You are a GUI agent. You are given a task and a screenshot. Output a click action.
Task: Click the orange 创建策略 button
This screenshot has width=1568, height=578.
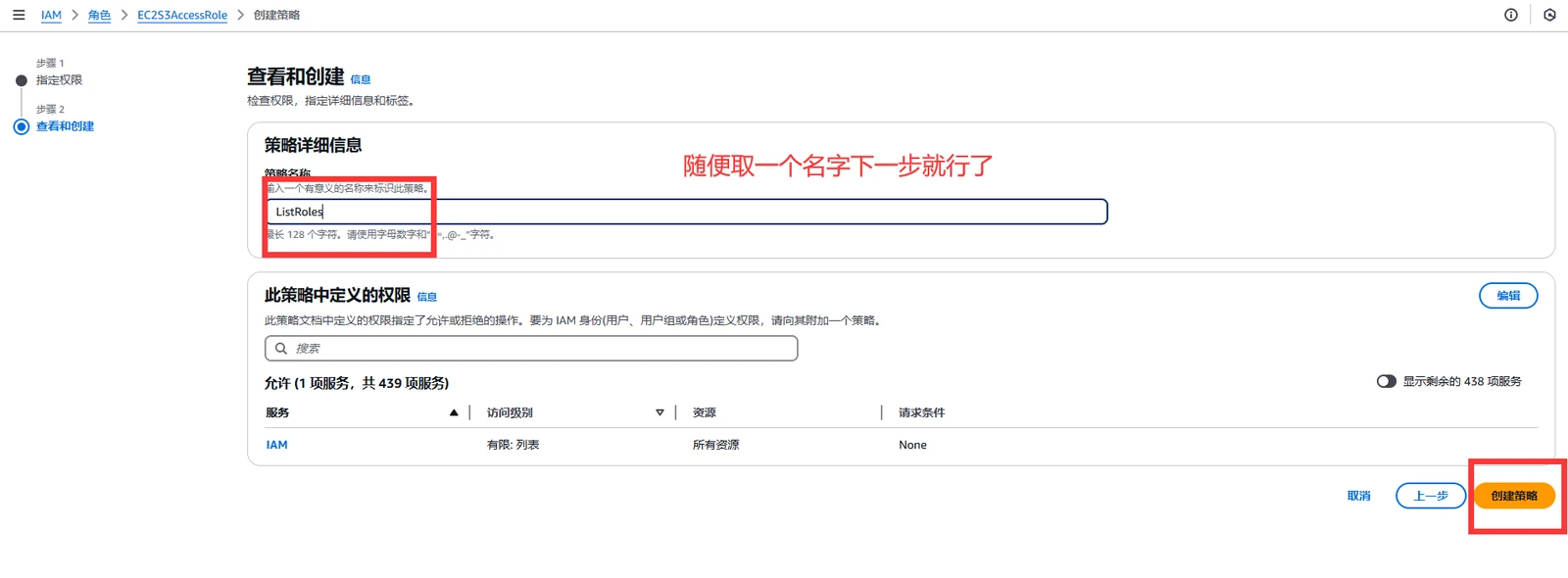pyautogui.click(x=1514, y=496)
